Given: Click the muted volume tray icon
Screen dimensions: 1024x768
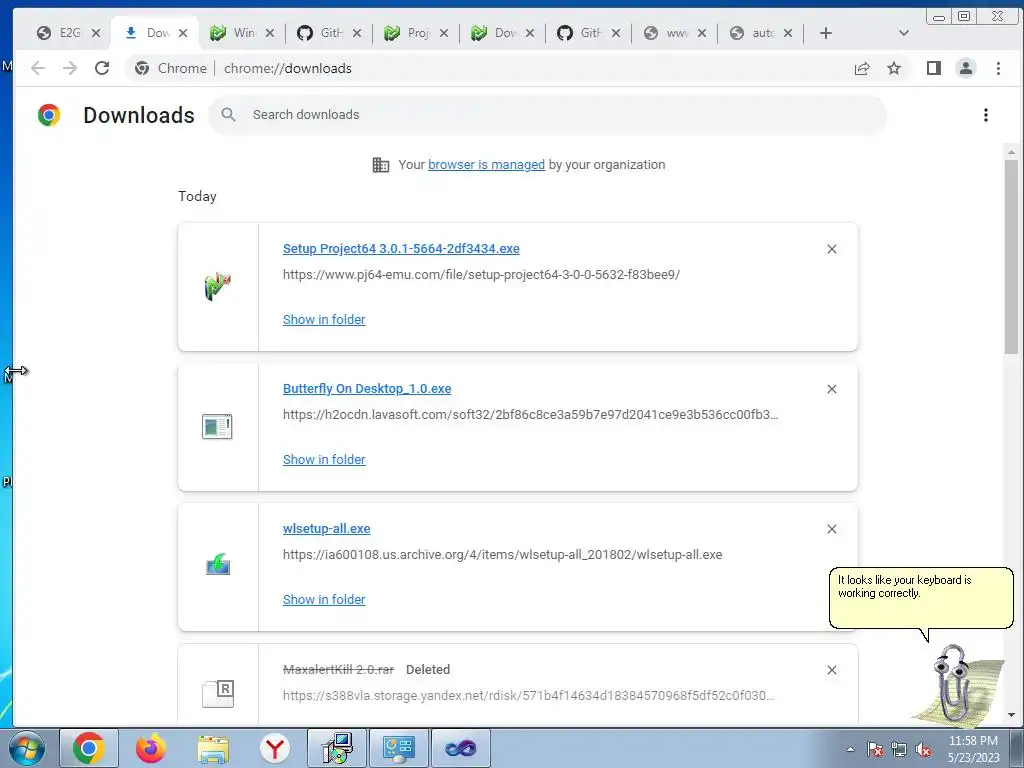Looking at the screenshot, I should (x=923, y=749).
